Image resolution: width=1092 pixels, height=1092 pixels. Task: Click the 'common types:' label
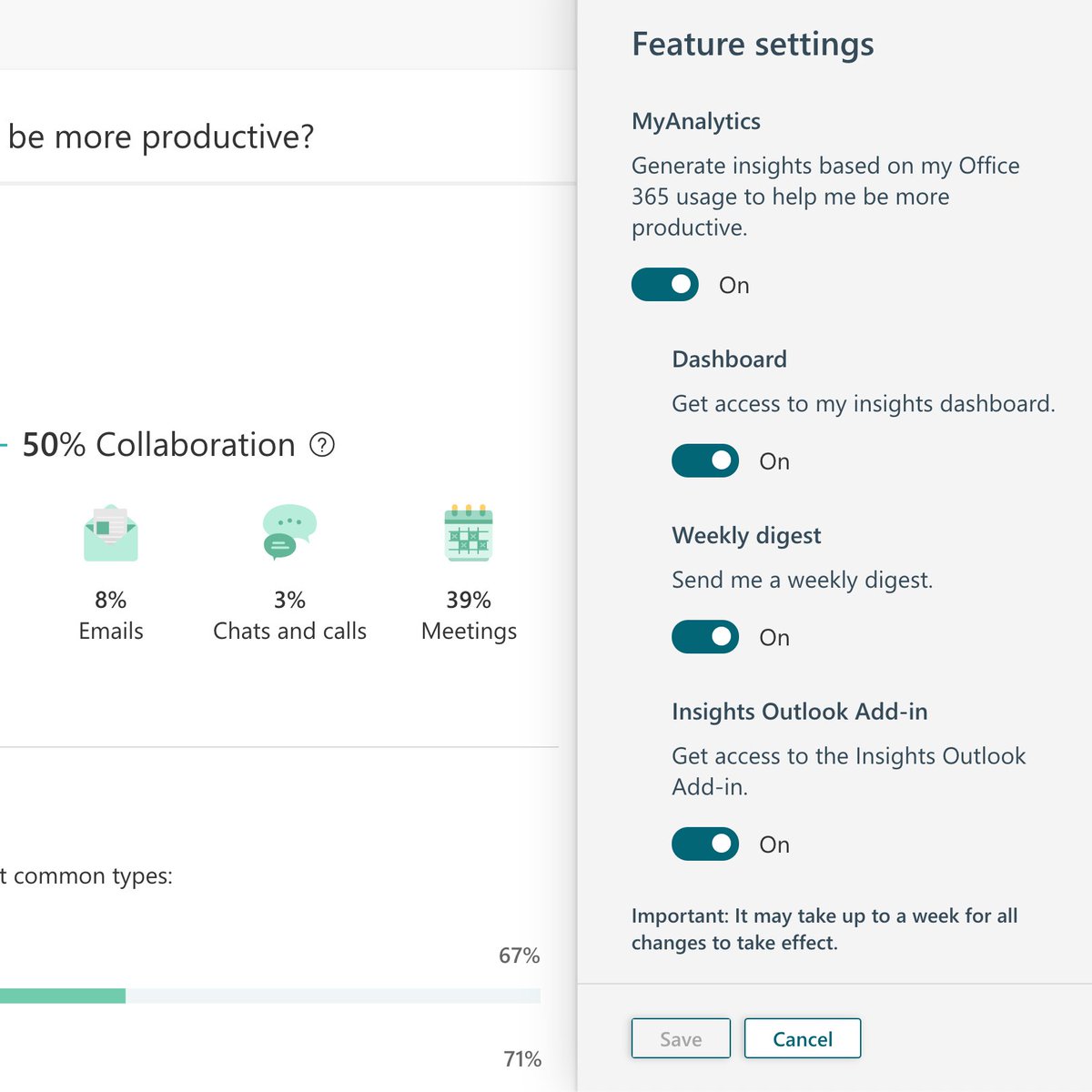coord(93,876)
